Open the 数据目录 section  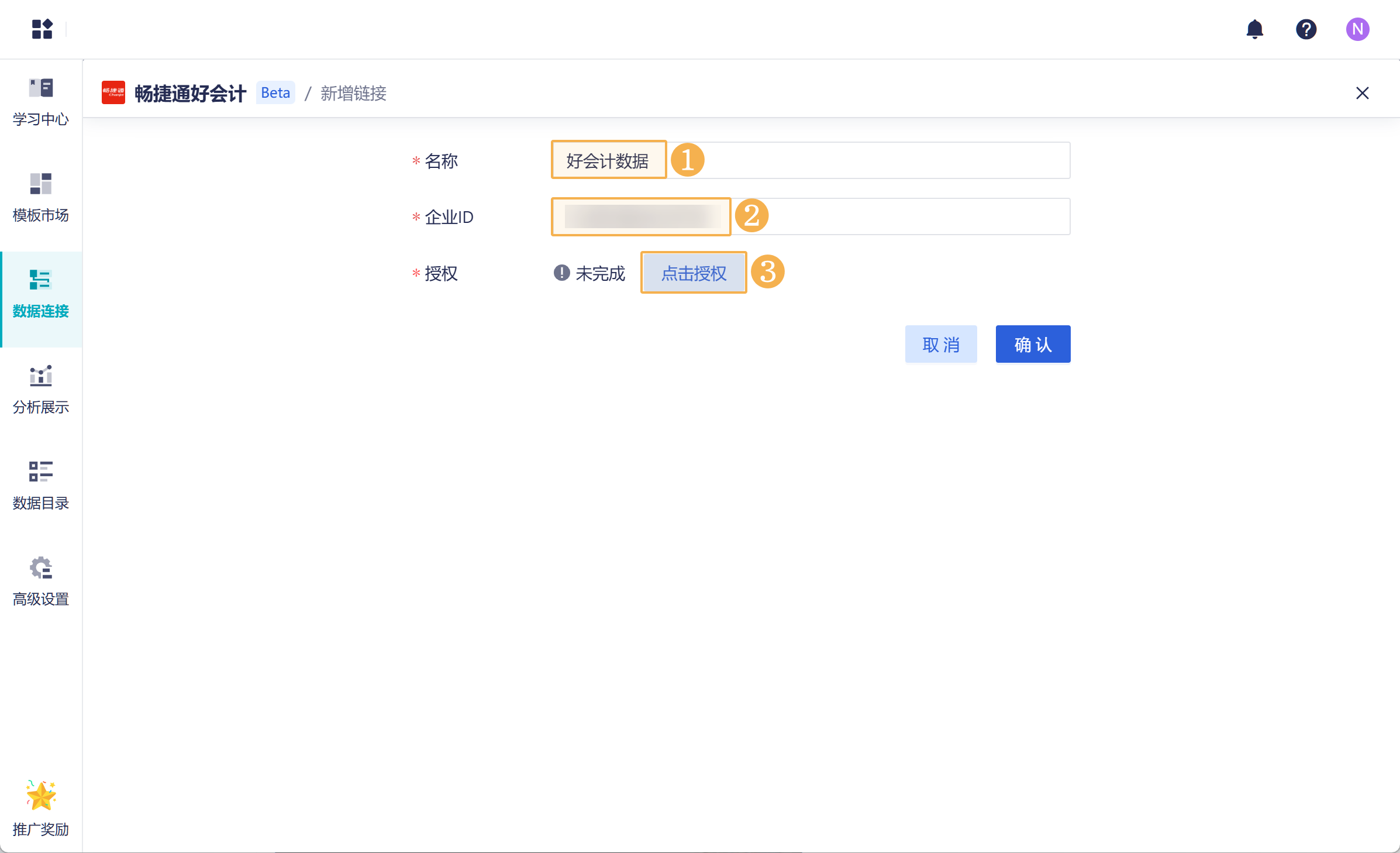(x=40, y=484)
